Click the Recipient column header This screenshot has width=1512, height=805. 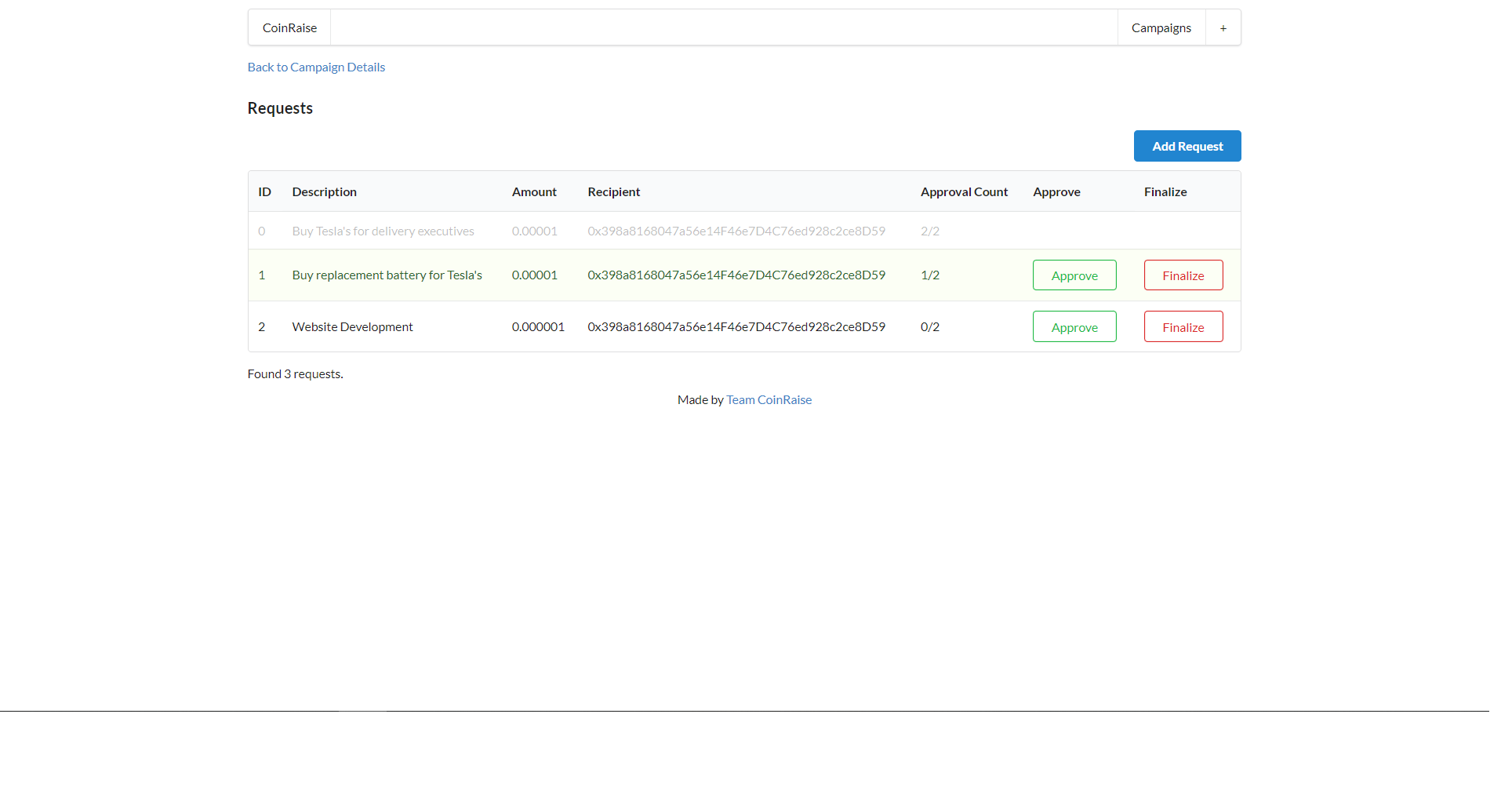(614, 191)
